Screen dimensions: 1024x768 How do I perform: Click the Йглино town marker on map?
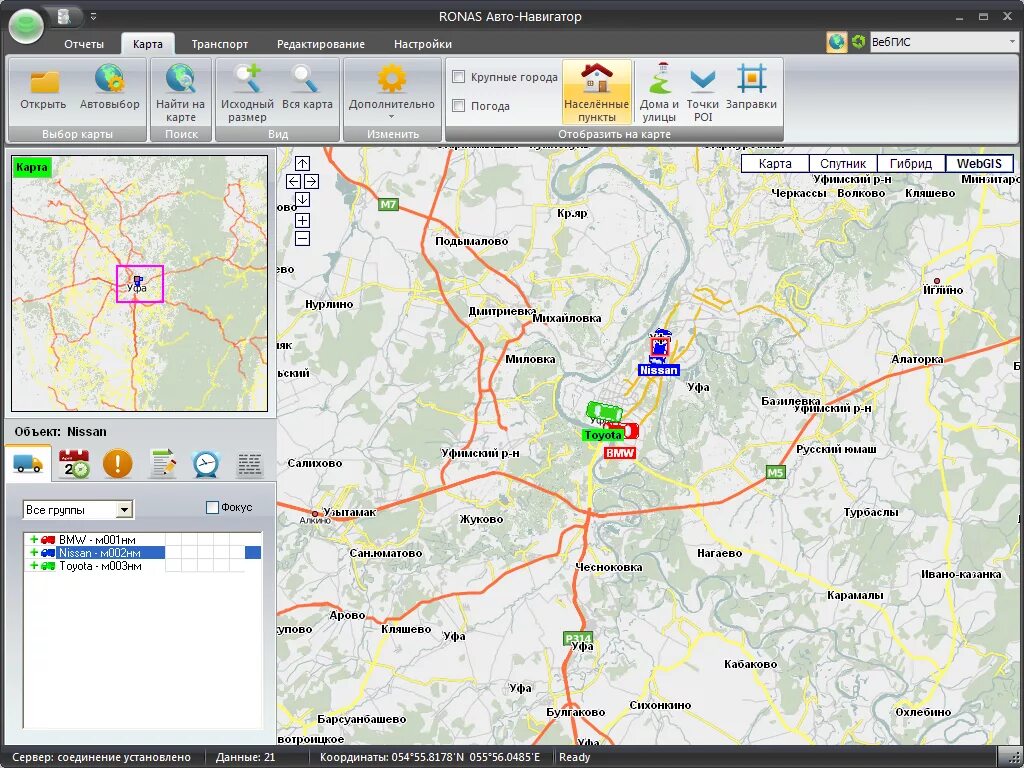click(936, 281)
